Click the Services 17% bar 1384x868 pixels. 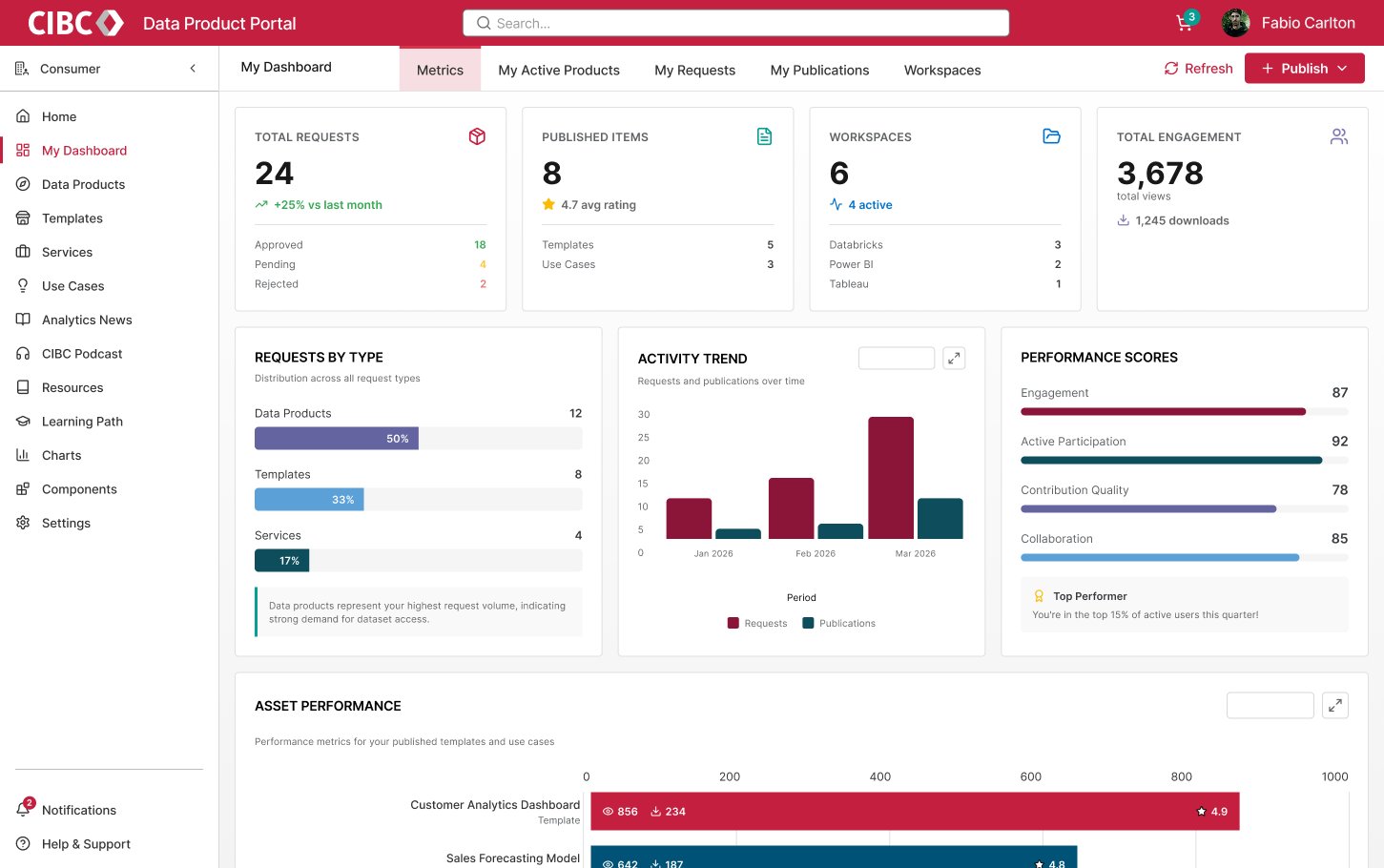[281, 561]
